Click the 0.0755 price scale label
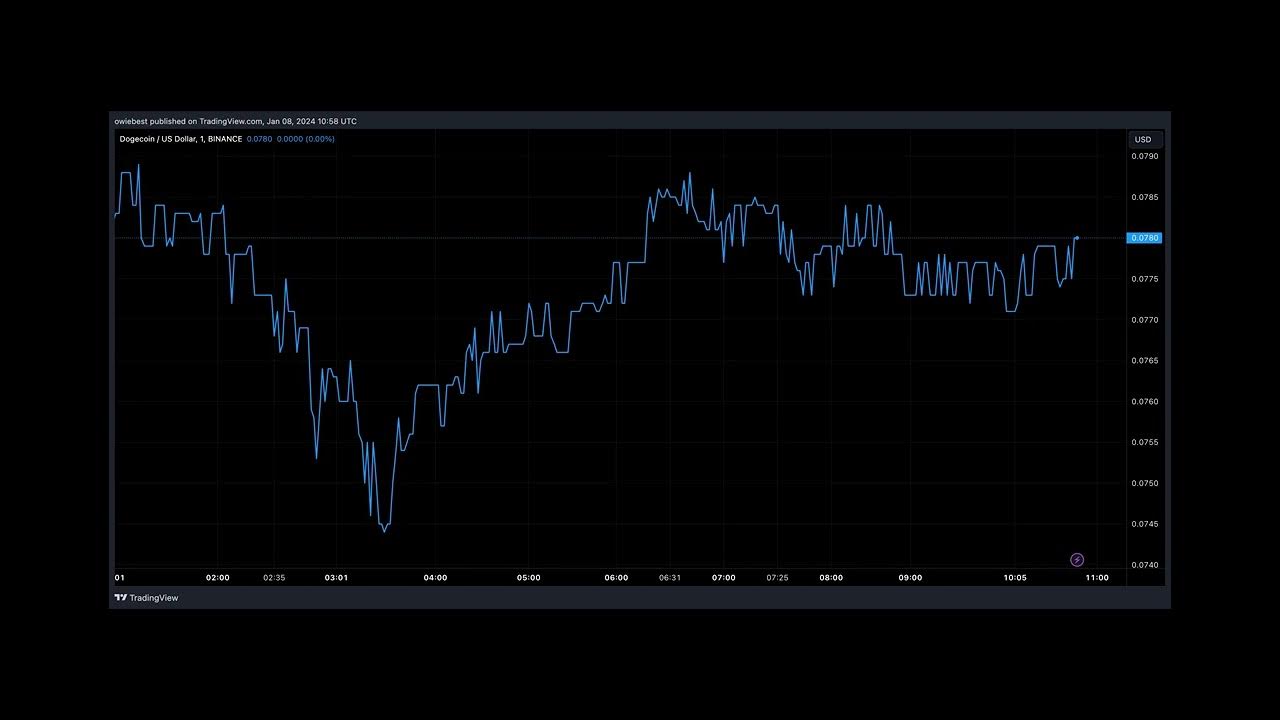1280x720 pixels. tap(1144, 442)
